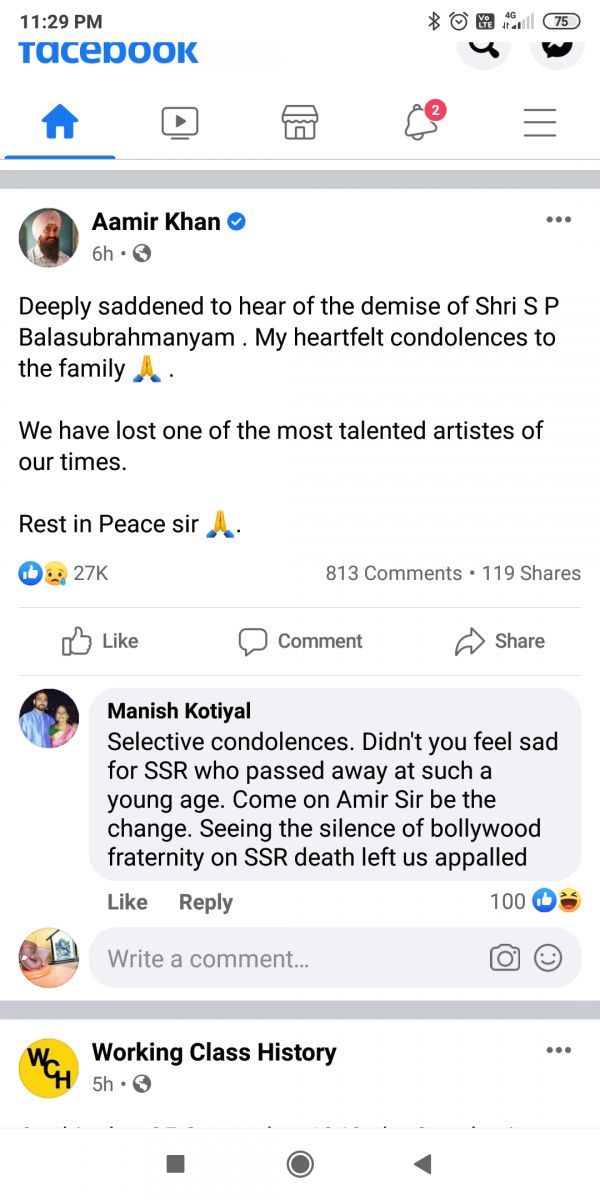This screenshot has height=1200, width=600.
Task: Share Aamir Khan's post
Action: click(500, 641)
